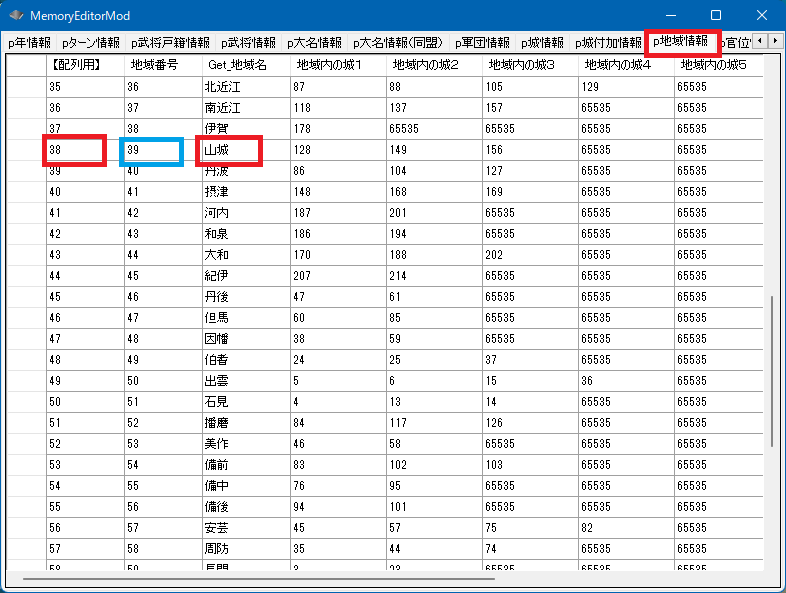Click the vertical scrollbar thumb
Viewport: 786px width, 593px height.
[773, 370]
